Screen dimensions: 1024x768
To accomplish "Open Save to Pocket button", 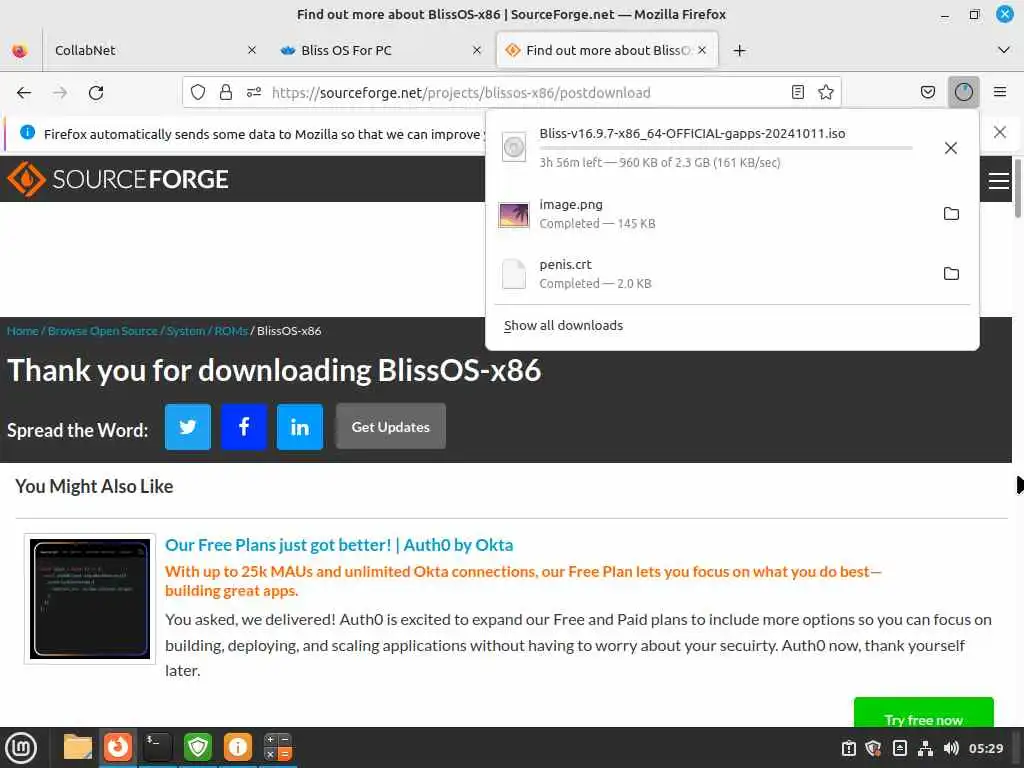I will 927,92.
